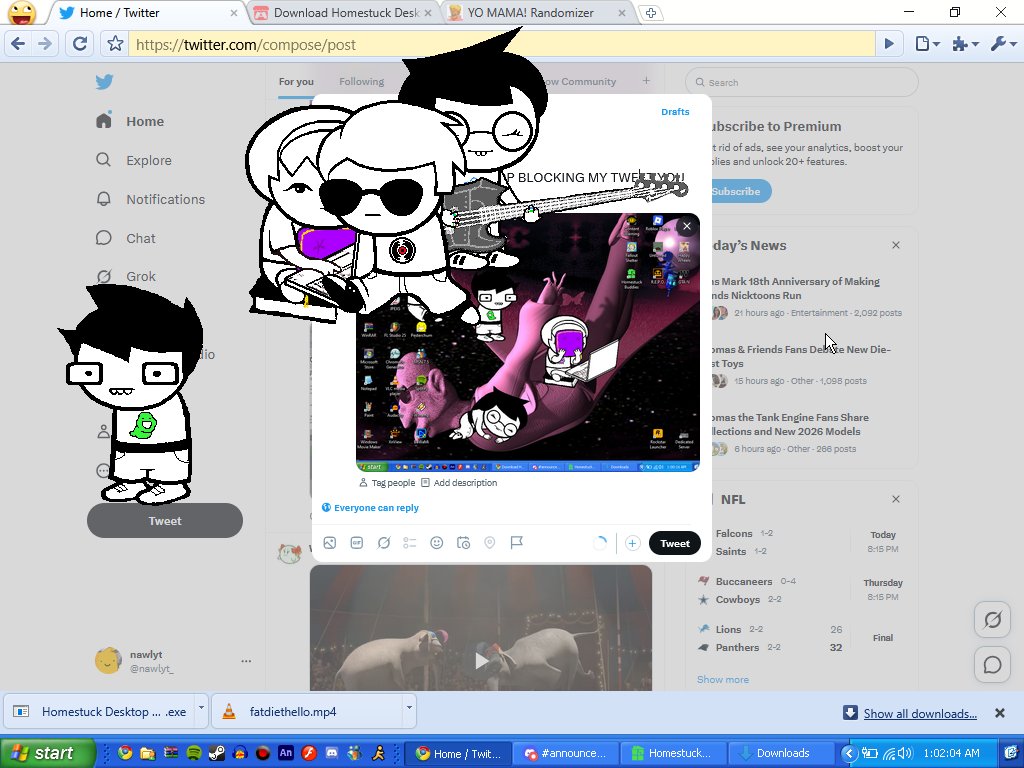The height and width of the screenshot is (768, 1024).
Task: Open the GIF picker in the composer
Action: pyautogui.click(x=357, y=543)
